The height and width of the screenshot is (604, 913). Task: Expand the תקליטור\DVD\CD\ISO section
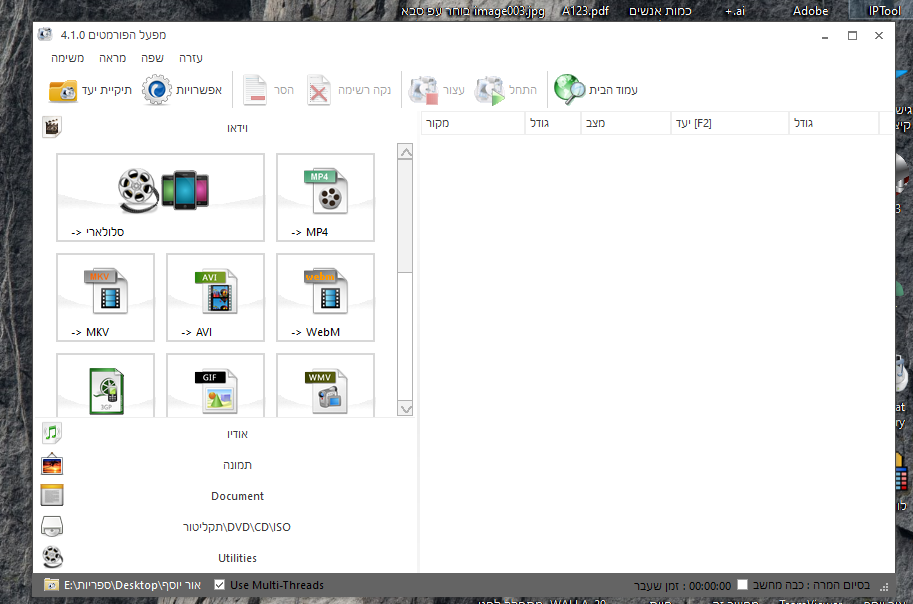237,527
